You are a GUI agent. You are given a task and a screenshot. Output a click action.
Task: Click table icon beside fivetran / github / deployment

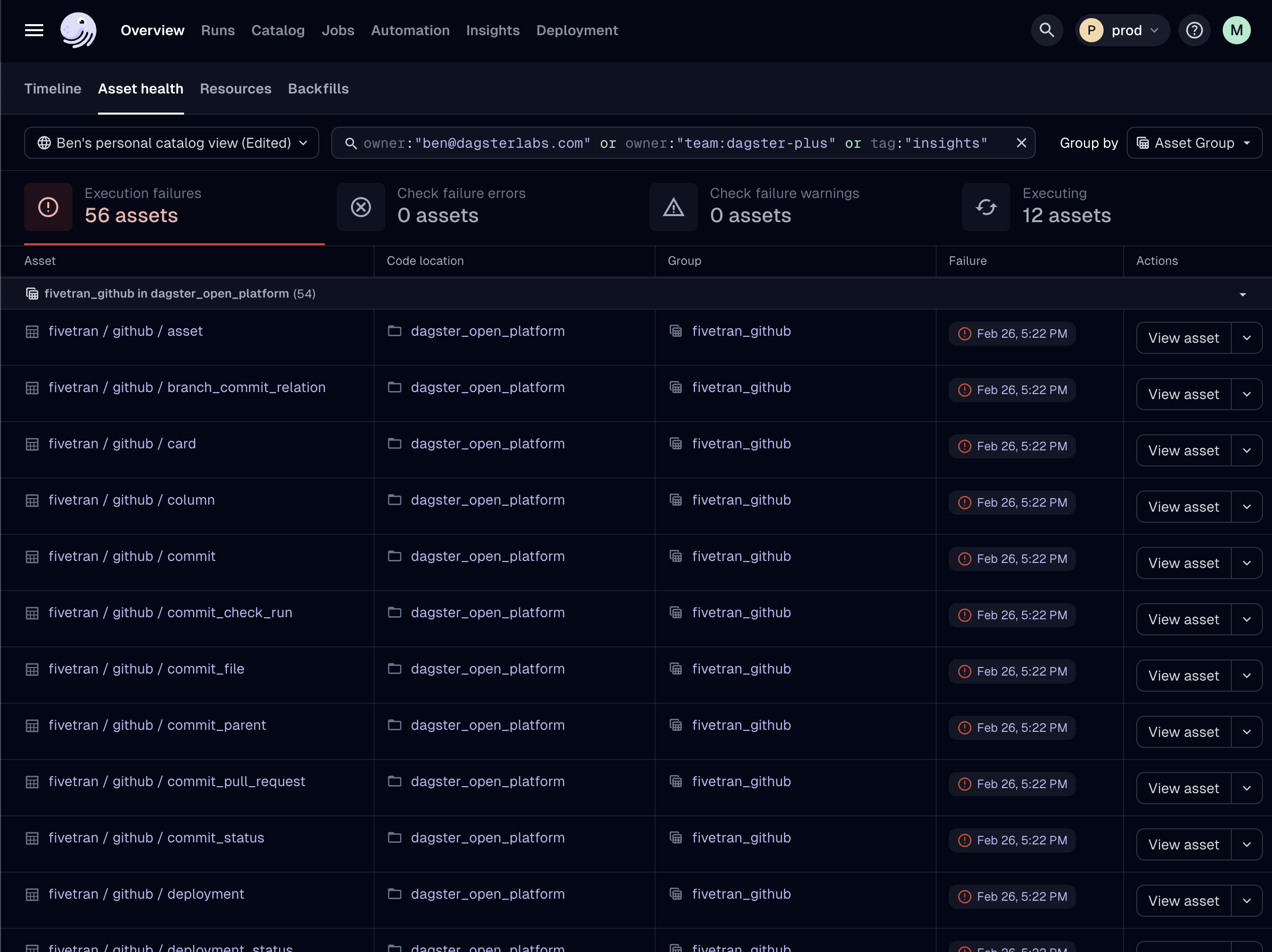click(x=32, y=895)
